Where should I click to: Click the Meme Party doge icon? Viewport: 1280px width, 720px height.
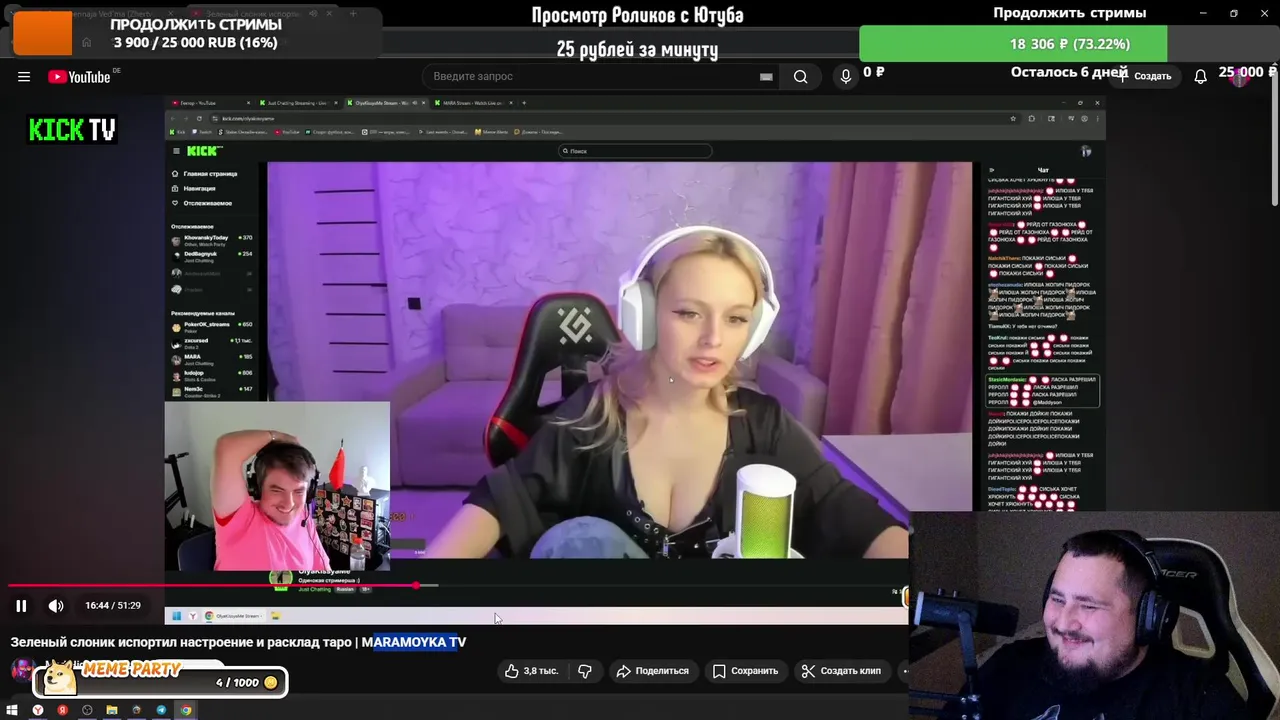point(62,680)
